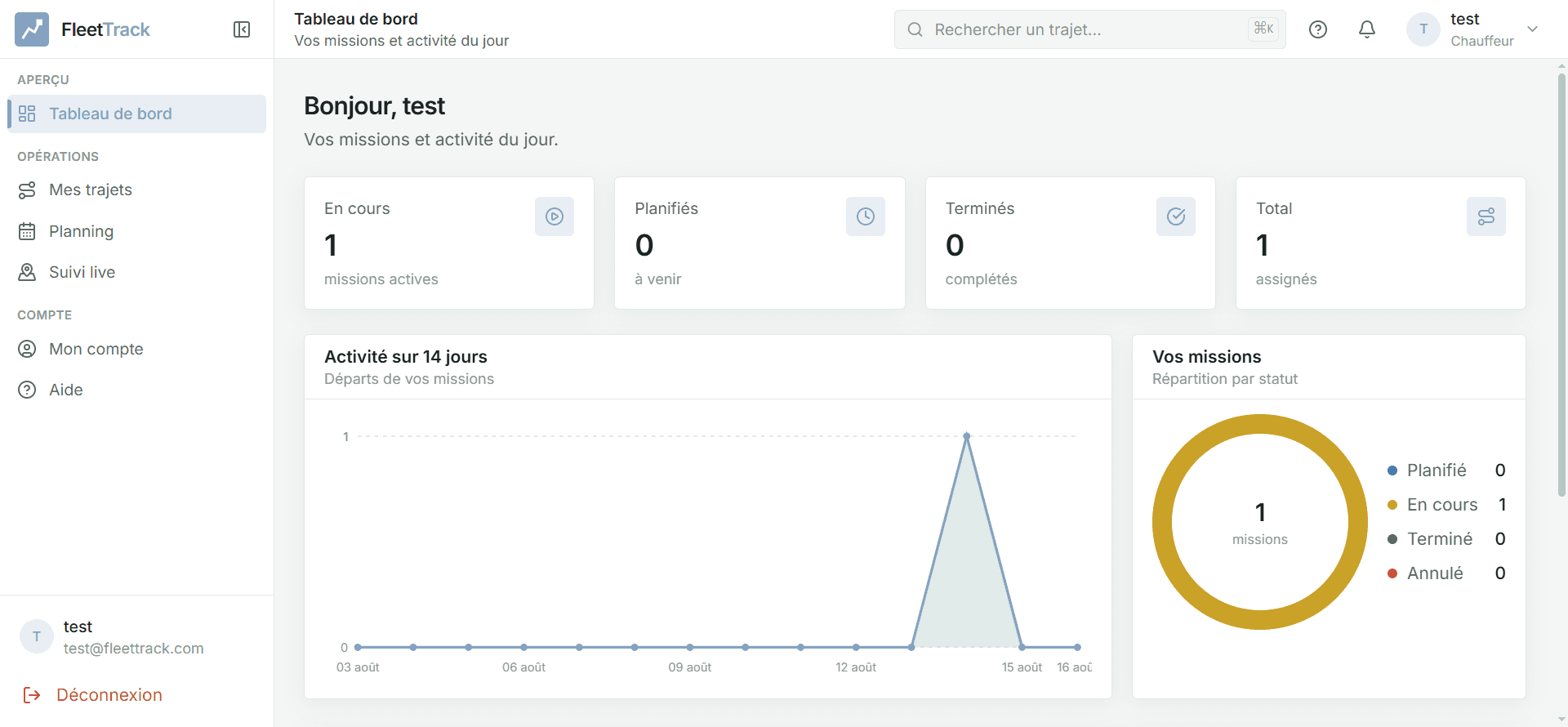
Task: Click the Vos missions panel title
Action: (x=1207, y=356)
